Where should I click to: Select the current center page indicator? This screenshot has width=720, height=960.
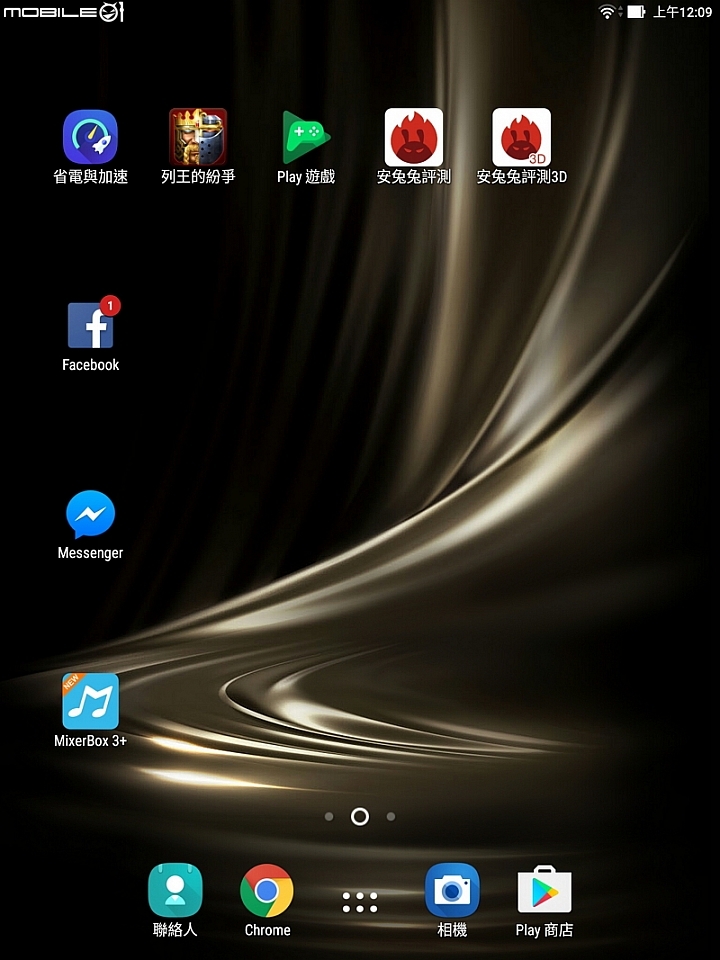tap(360, 816)
